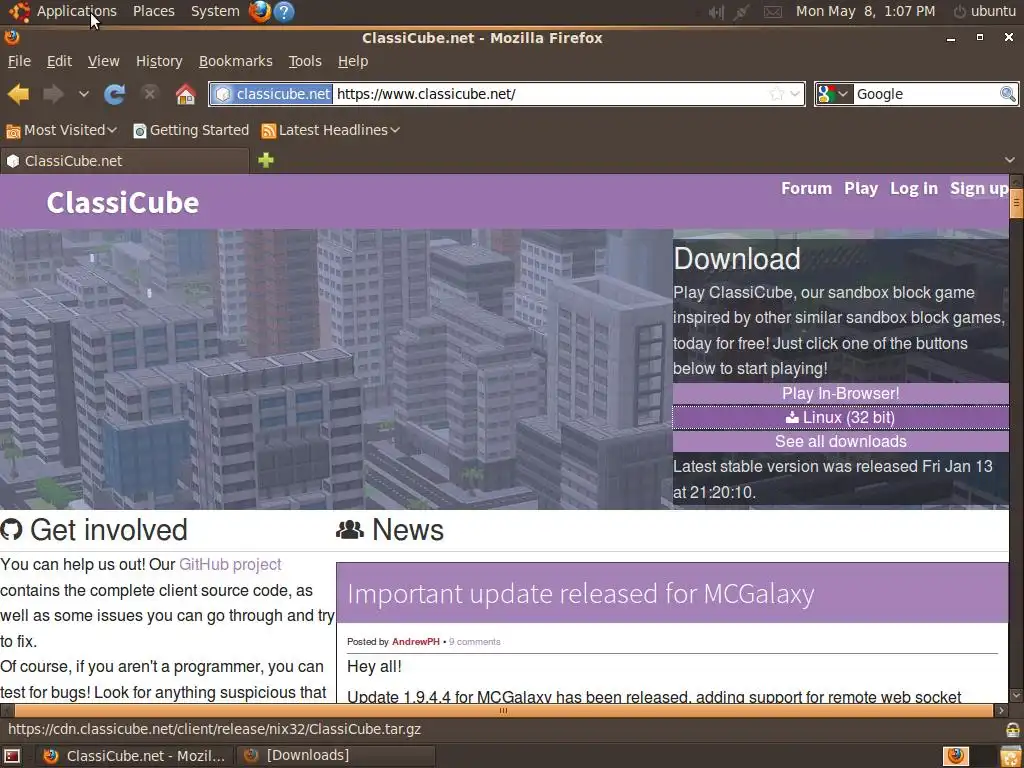Screen dimensions: 1024x768
Task: Click ClassiCube.net - Mozilla taskbar button
Action: coord(135,756)
